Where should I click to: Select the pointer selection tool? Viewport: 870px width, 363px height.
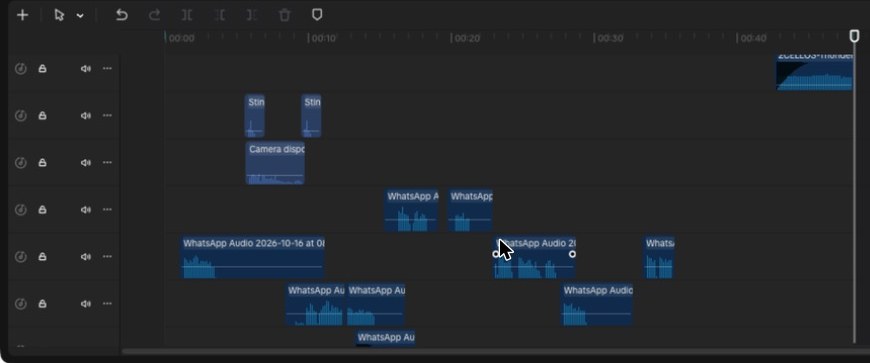click(59, 16)
